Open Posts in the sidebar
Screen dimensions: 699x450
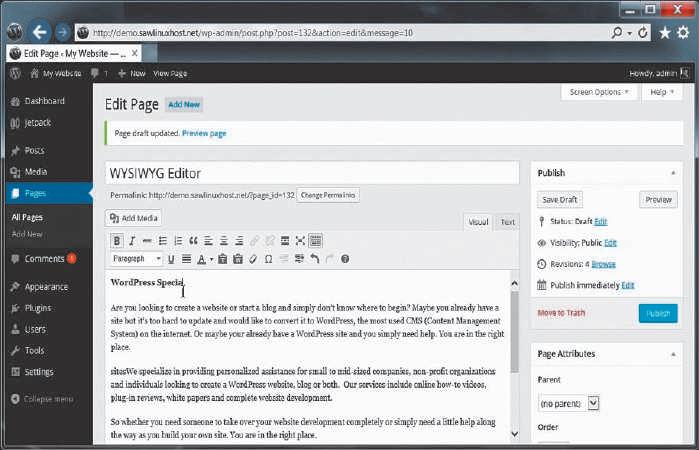(x=35, y=150)
